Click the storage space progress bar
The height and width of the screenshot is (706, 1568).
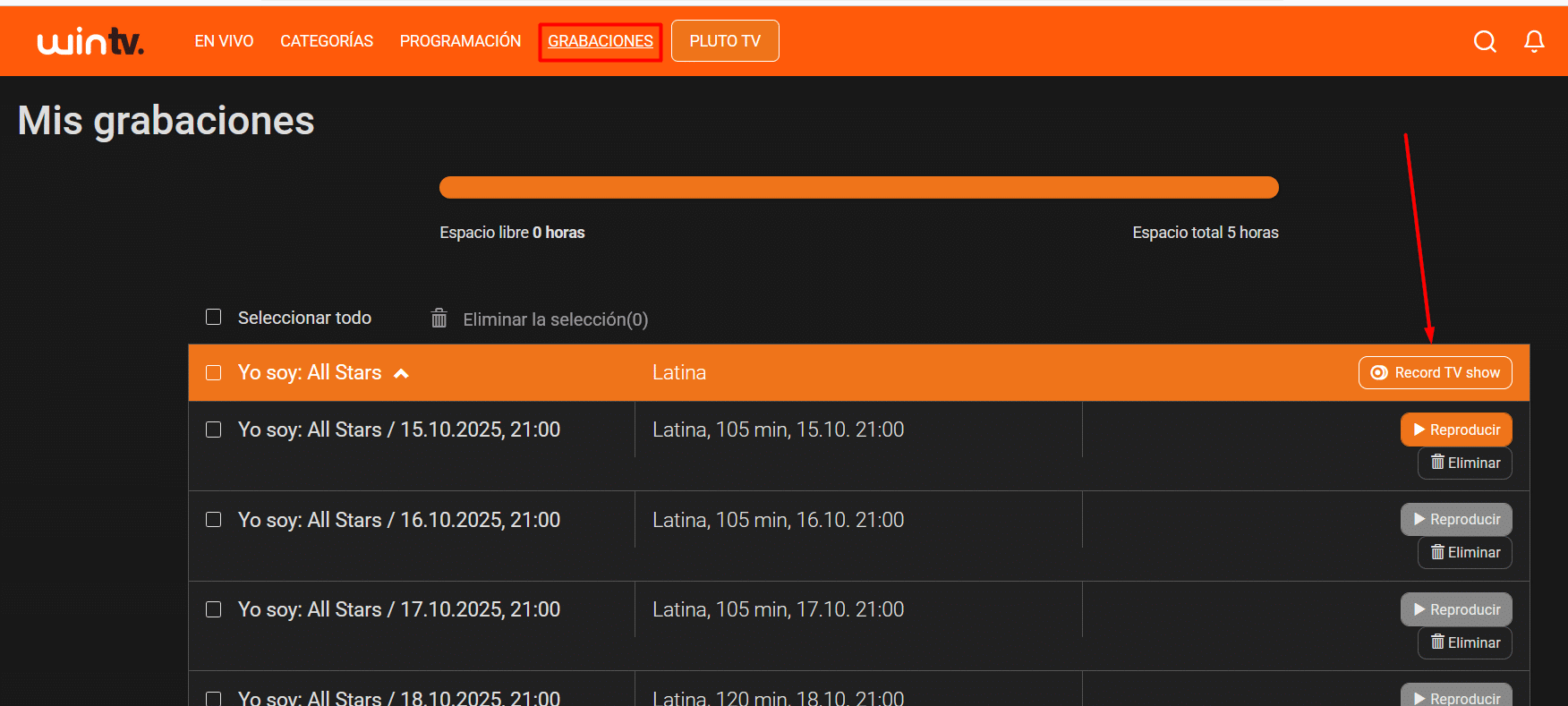pyautogui.click(x=858, y=187)
